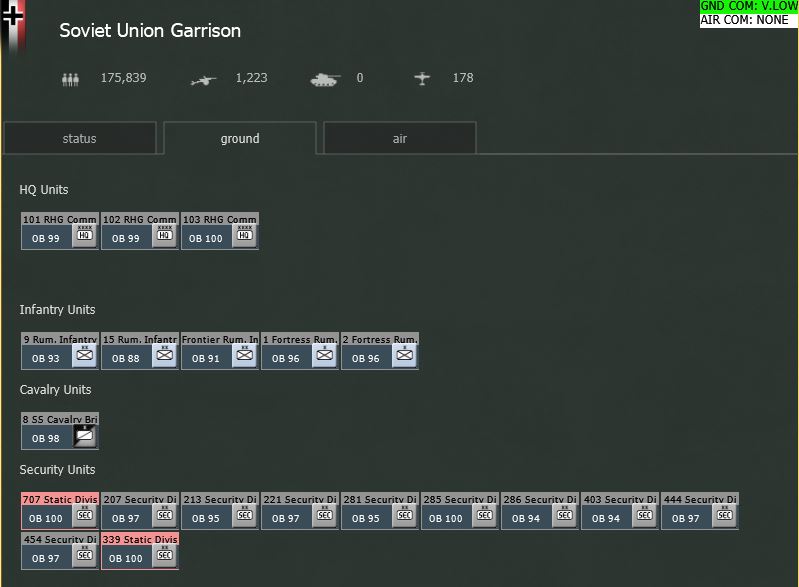Screen dimensions: 799x587
Task: Click OB 100 of 103 RHG Comm
Action: [206, 238]
